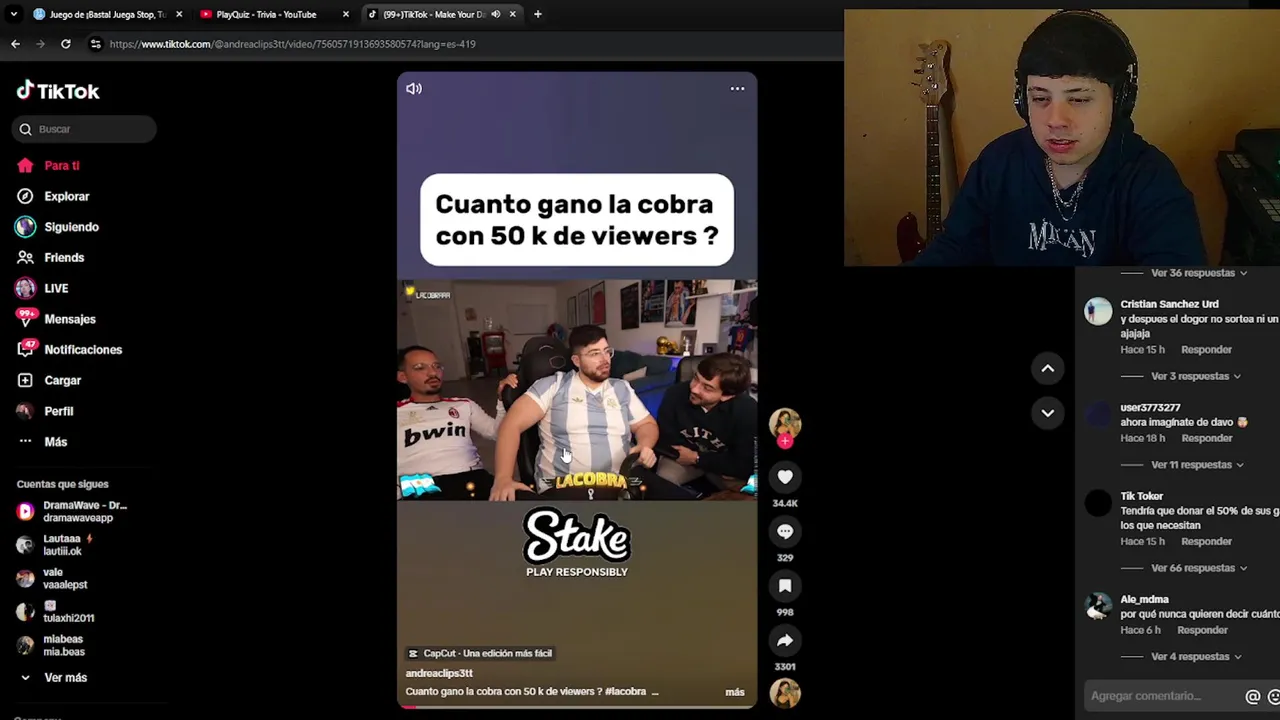Click the TikTok logo

(58, 91)
